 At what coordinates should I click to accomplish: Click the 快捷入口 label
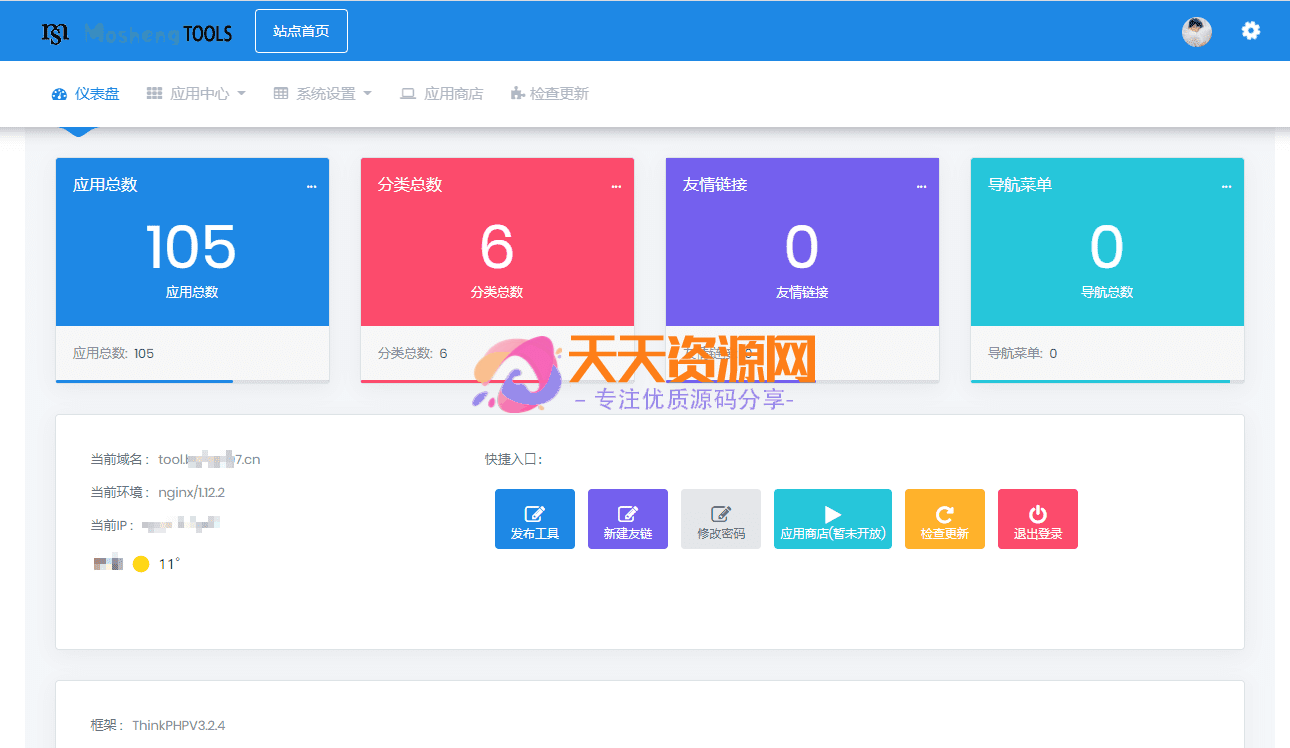514,460
